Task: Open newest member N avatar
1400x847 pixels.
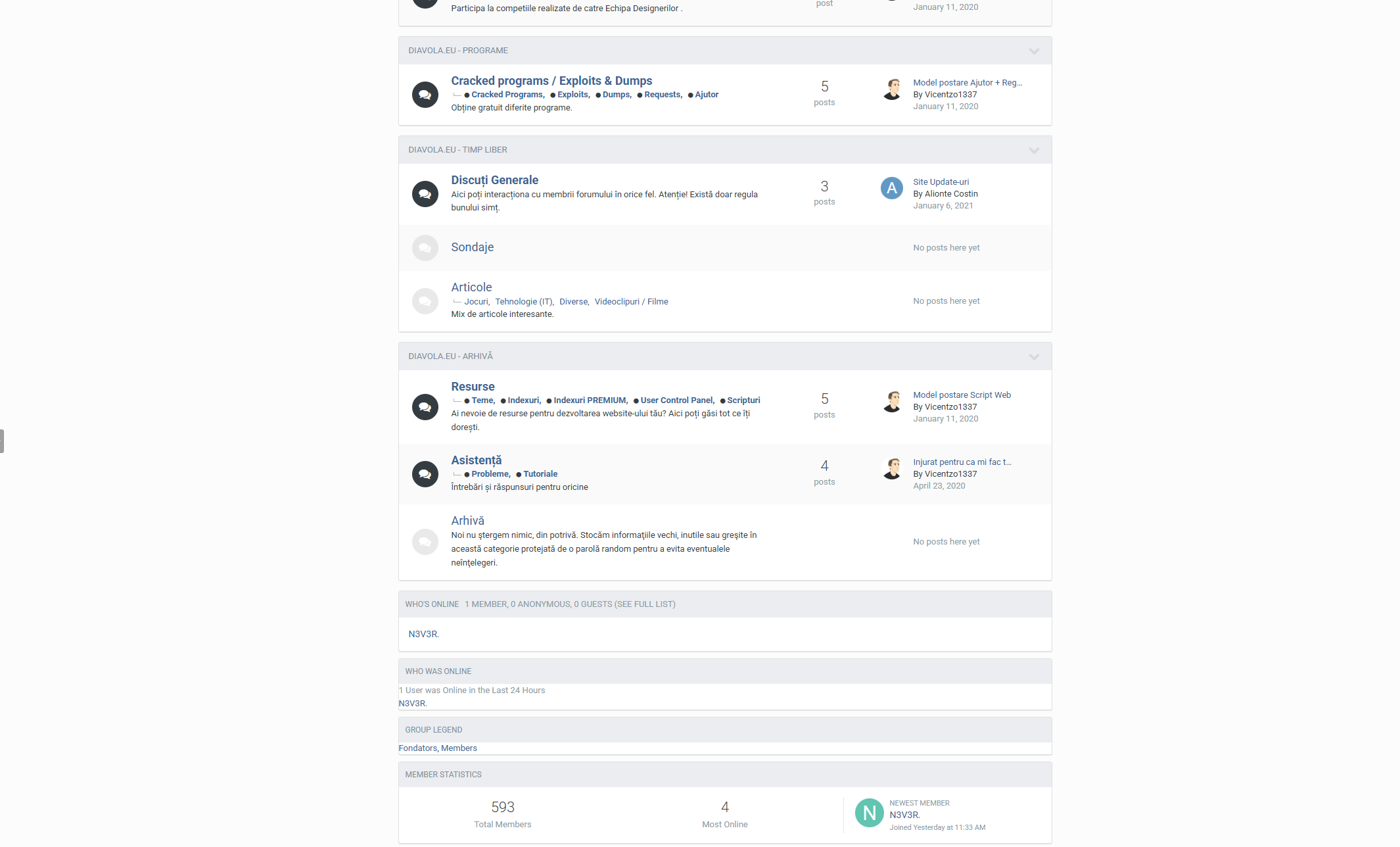Action: (x=869, y=813)
